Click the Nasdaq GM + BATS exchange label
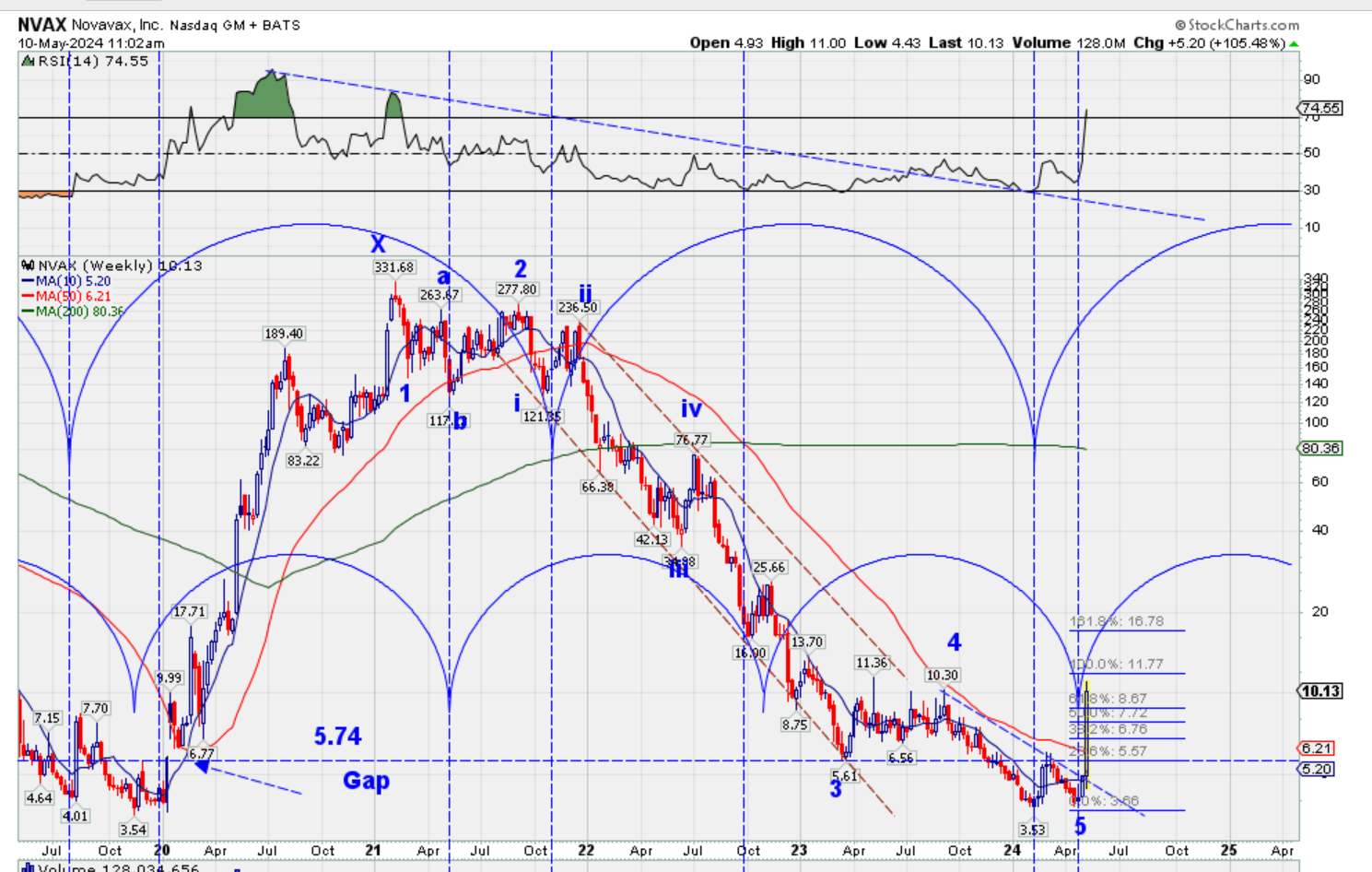The width and height of the screenshot is (1372, 872). pos(235,25)
